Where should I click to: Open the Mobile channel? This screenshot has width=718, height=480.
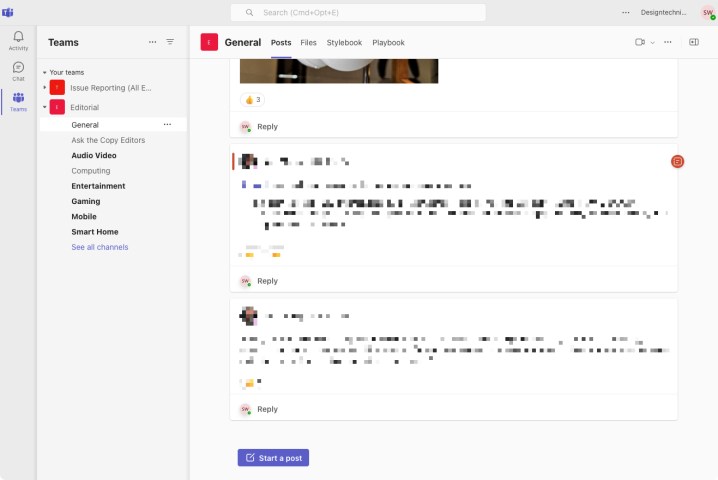coord(84,217)
